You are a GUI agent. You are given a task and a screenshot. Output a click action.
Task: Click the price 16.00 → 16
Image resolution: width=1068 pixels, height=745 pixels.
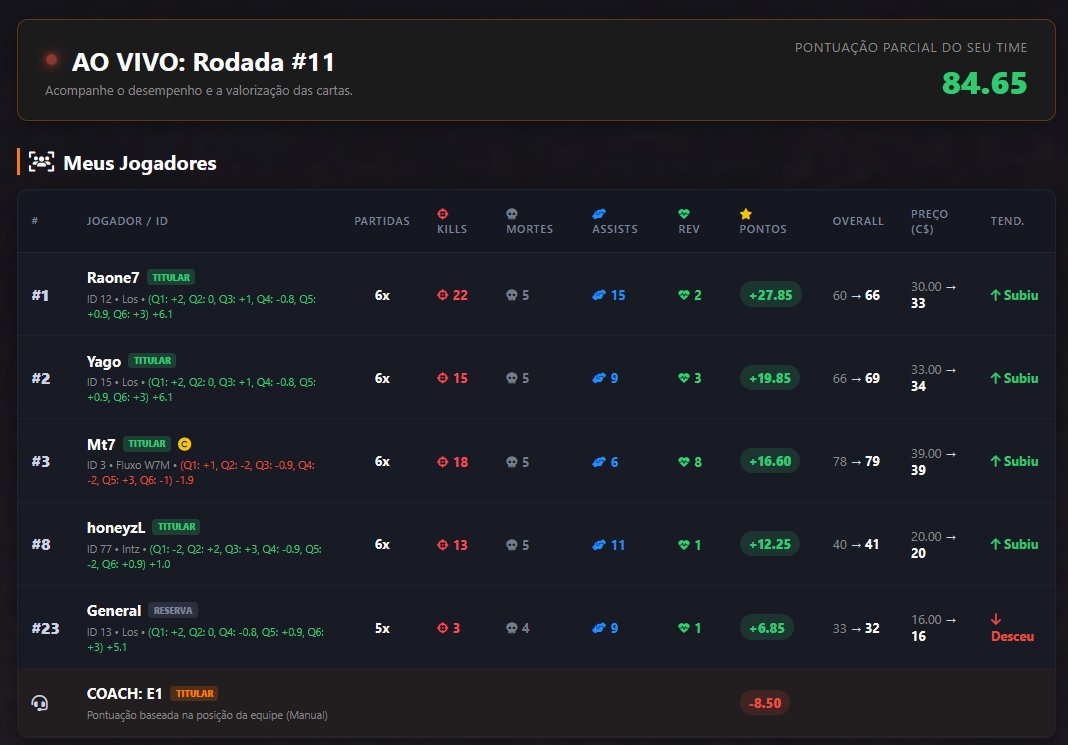[933, 628]
